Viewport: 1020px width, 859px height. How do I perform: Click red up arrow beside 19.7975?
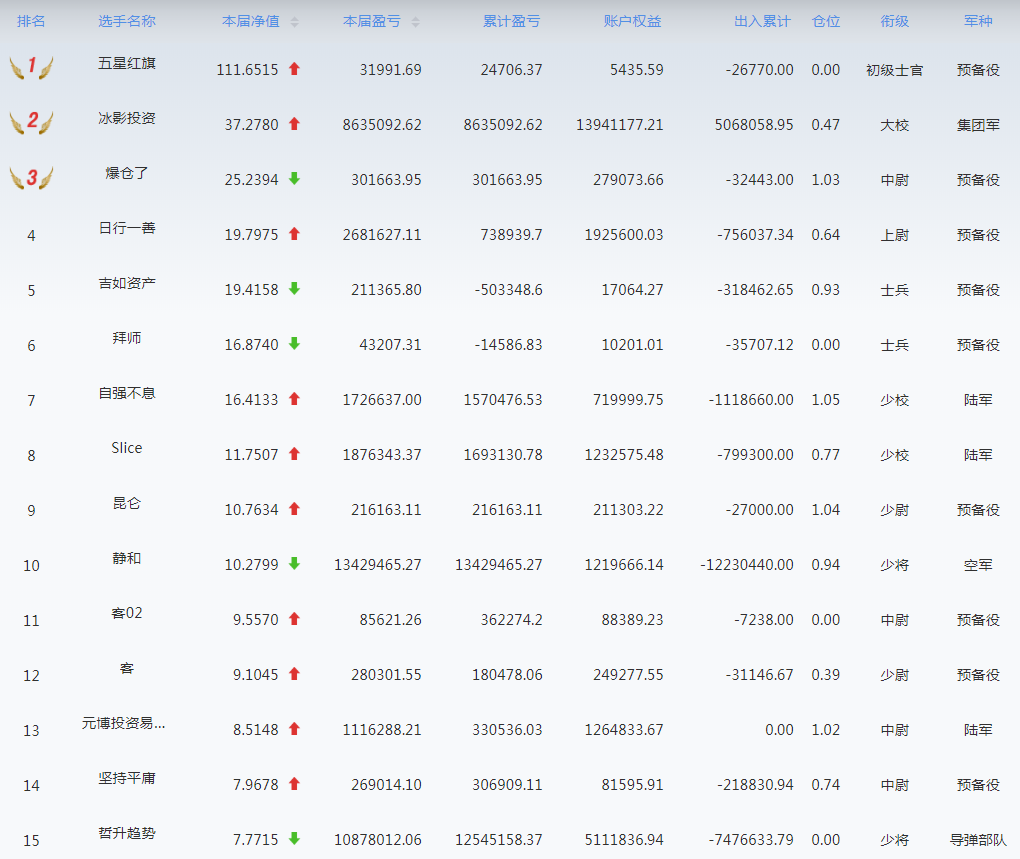point(294,233)
